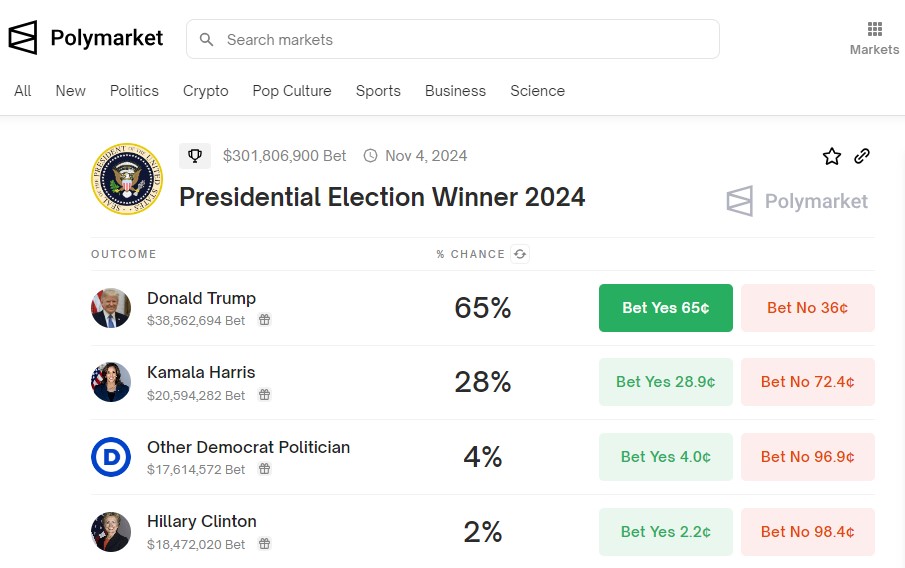
Task: Bet No 98.4¢ on Hillary Clinton
Action: (x=807, y=532)
